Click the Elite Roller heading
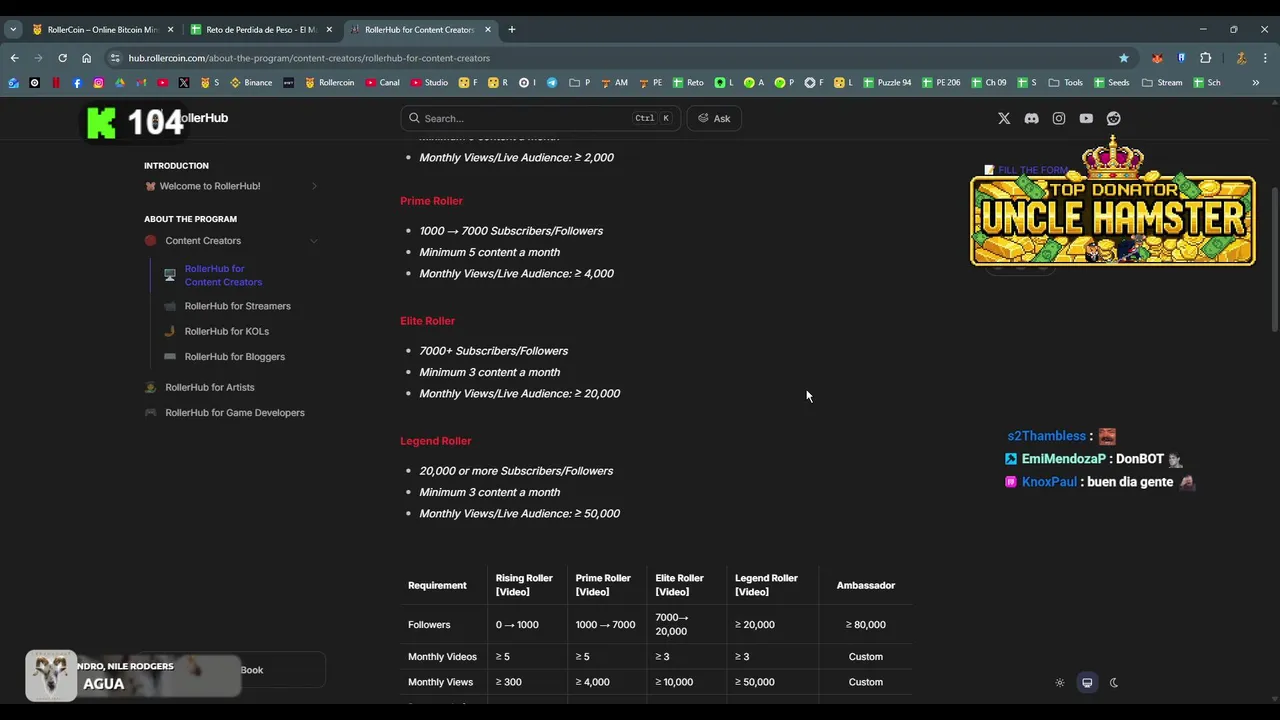Viewport: 1280px width, 720px height. tap(427, 321)
